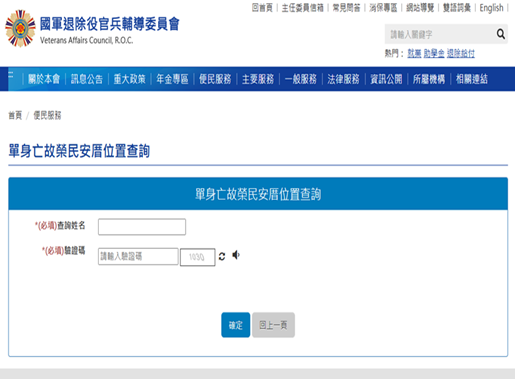
Task: Open the 法律服務 menu
Action: (343, 79)
